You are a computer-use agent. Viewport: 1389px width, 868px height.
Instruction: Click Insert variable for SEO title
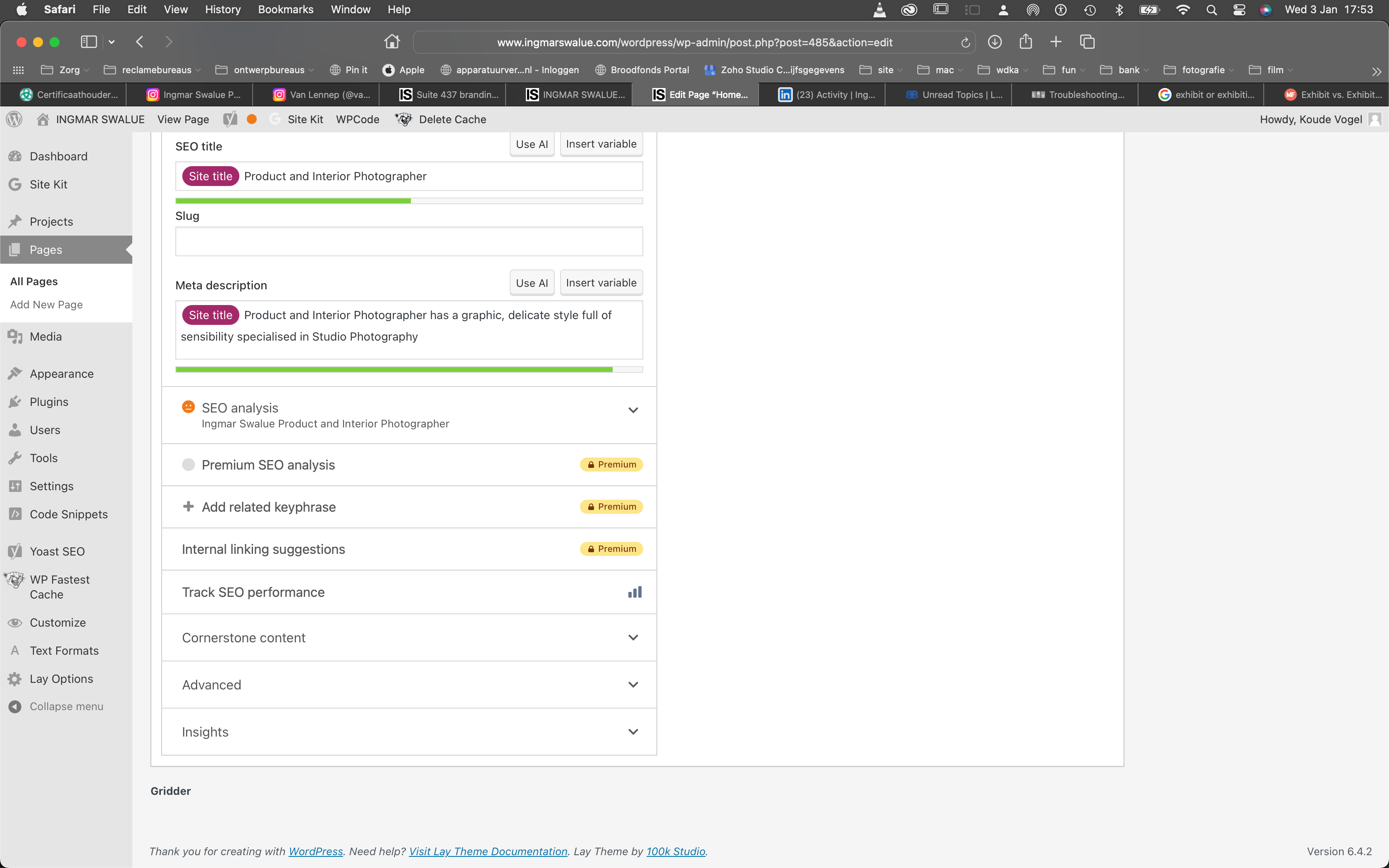pyautogui.click(x=601, y=144)
